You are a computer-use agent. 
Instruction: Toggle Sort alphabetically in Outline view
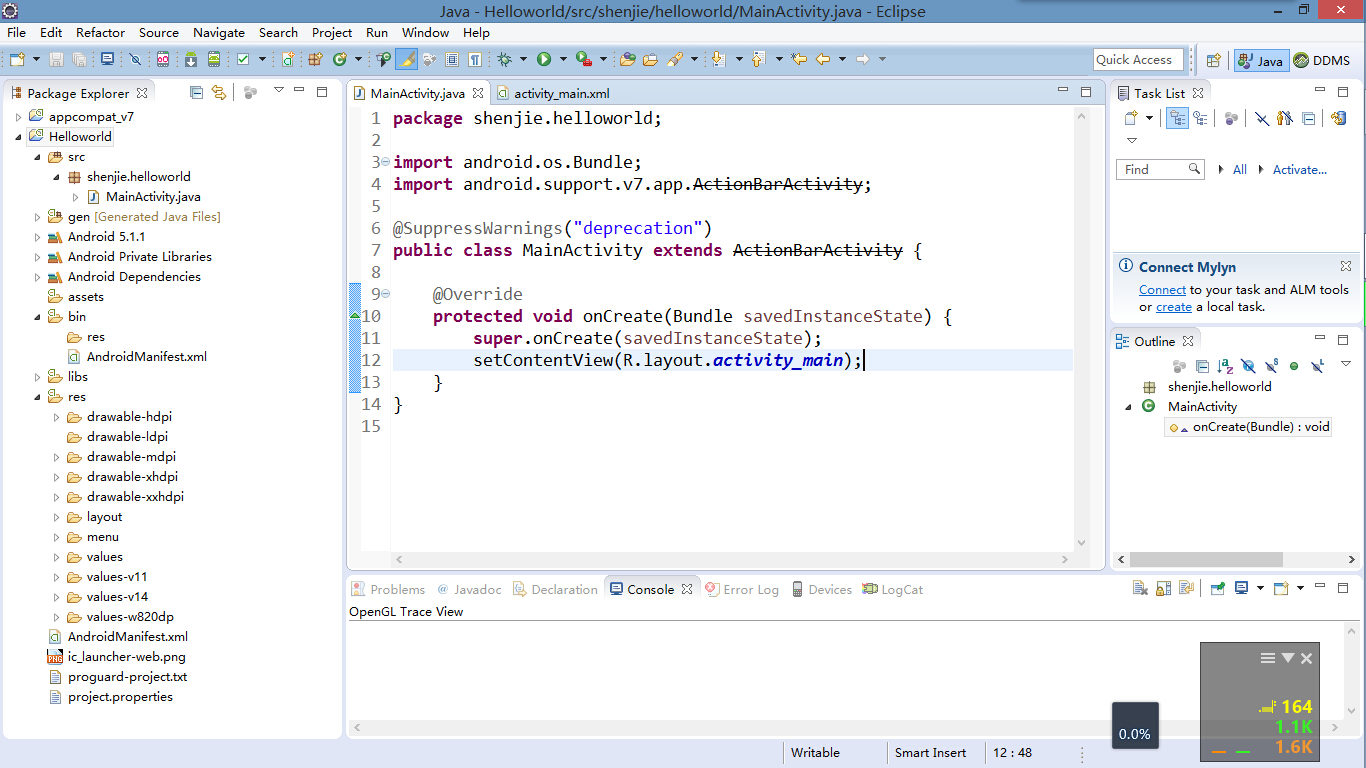tap(1225, 366)
